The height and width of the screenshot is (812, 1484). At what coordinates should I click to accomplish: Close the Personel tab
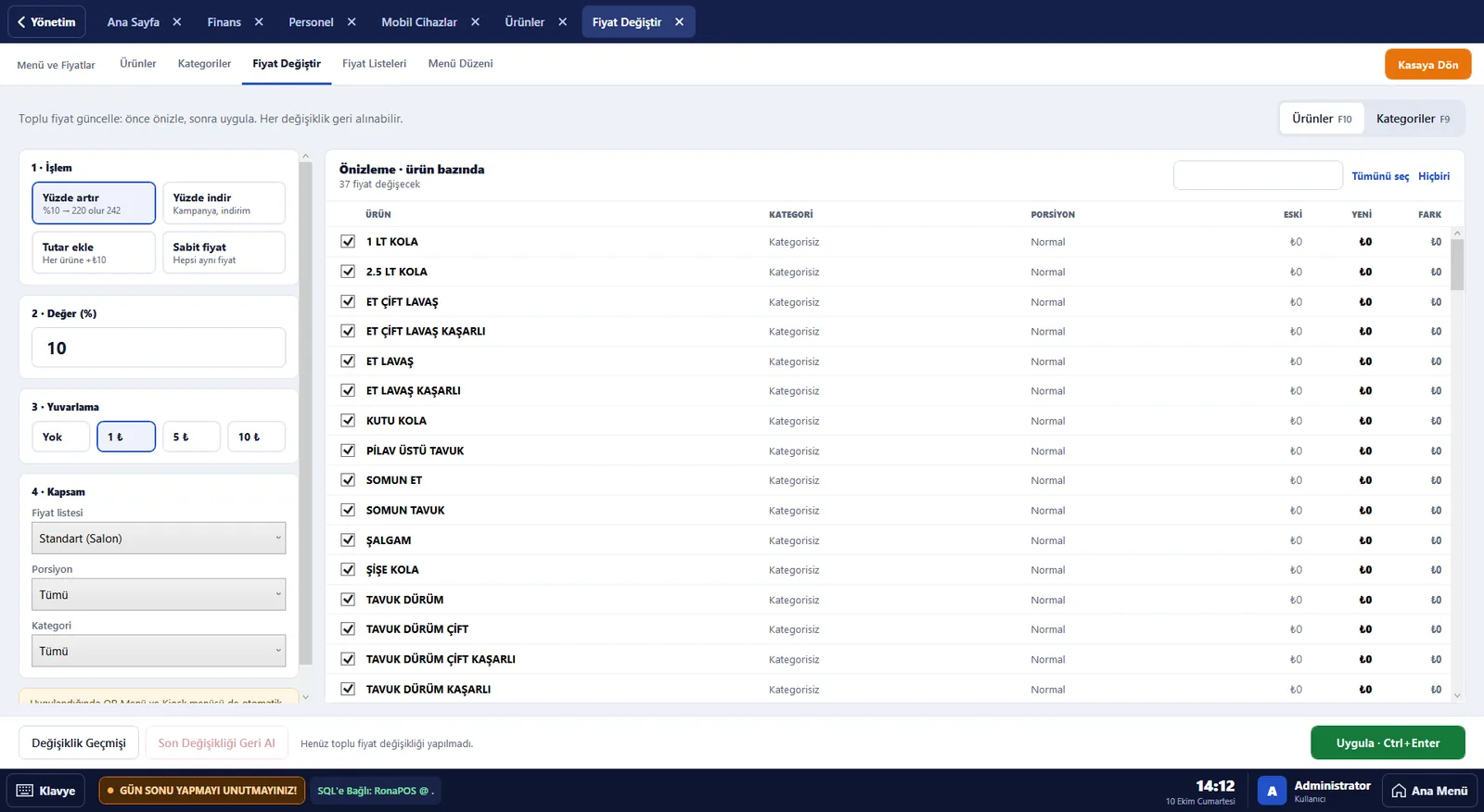[352, 22]
